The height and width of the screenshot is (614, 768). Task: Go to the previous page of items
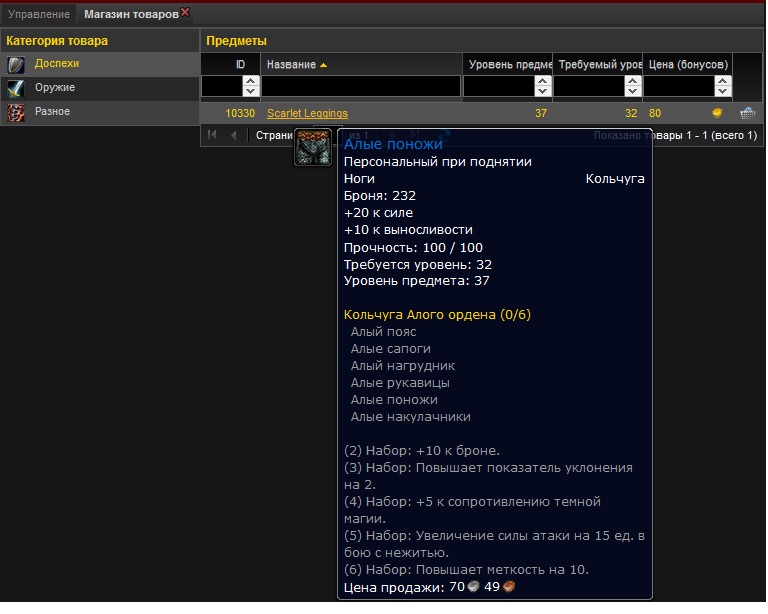click(234, 135)
